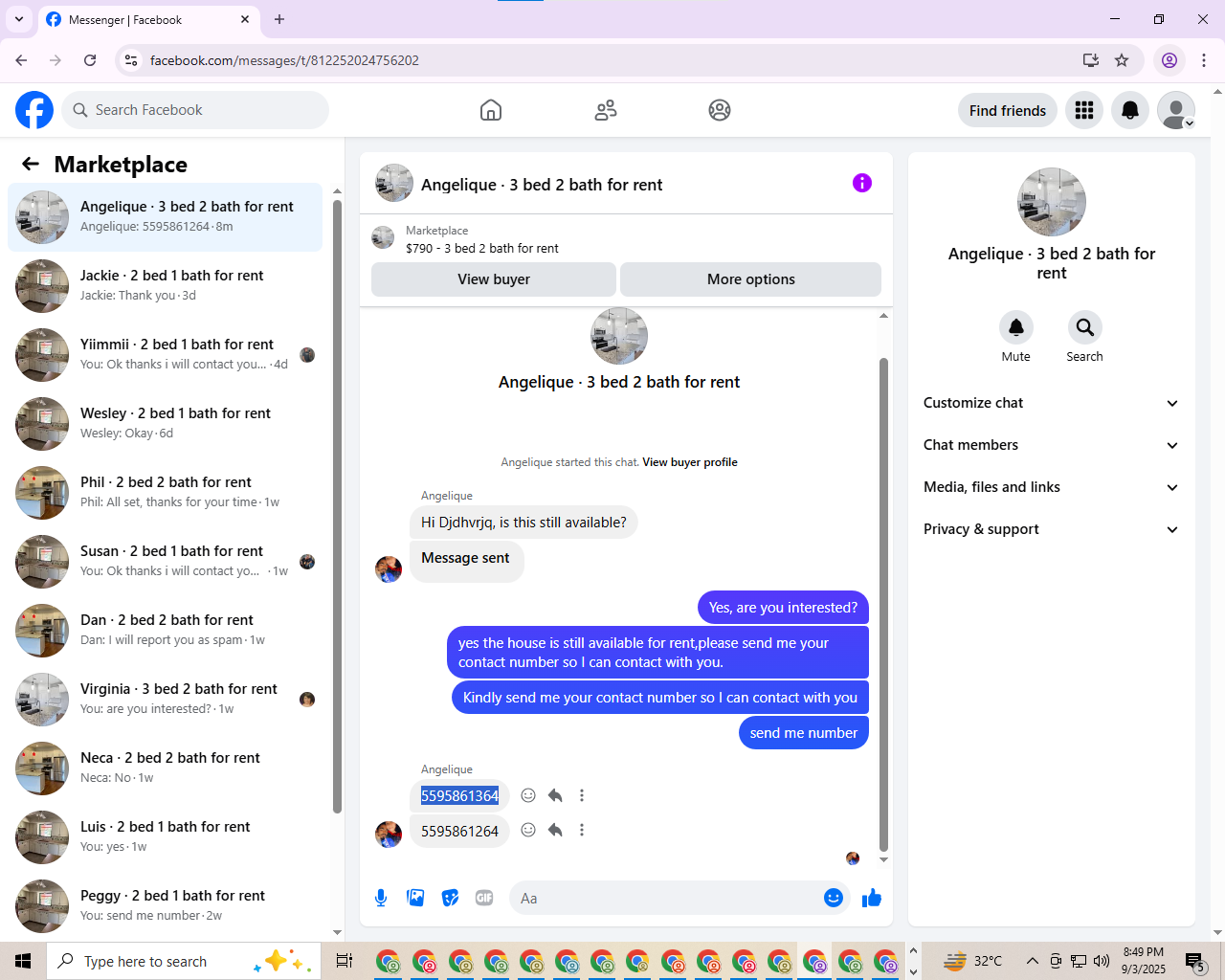Image resolution: width=1225 pixels, height=980 pixels.
Task: Click View buyer button
Action: [494, 279]
